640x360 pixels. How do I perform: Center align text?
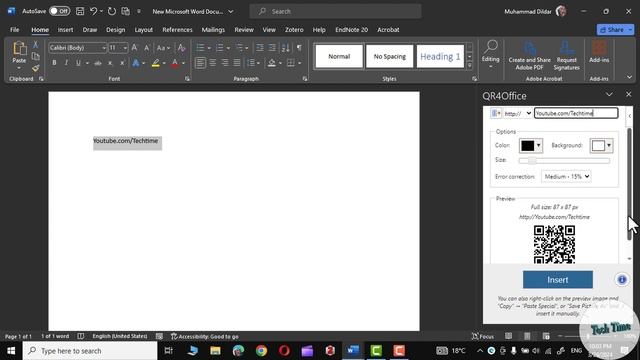(x=213, y=63)
